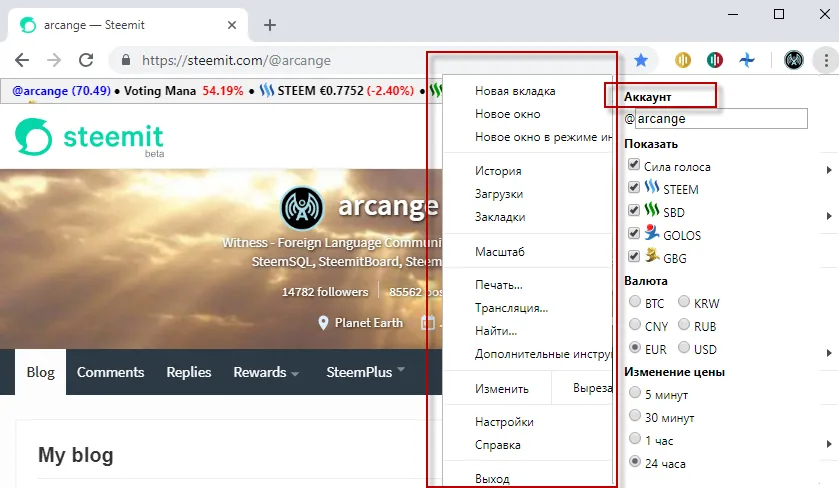Image resolution: width=839 pixels, height=488 pixels.
Task: Open the Chrome three-dot menu
Action: point(826,60)
